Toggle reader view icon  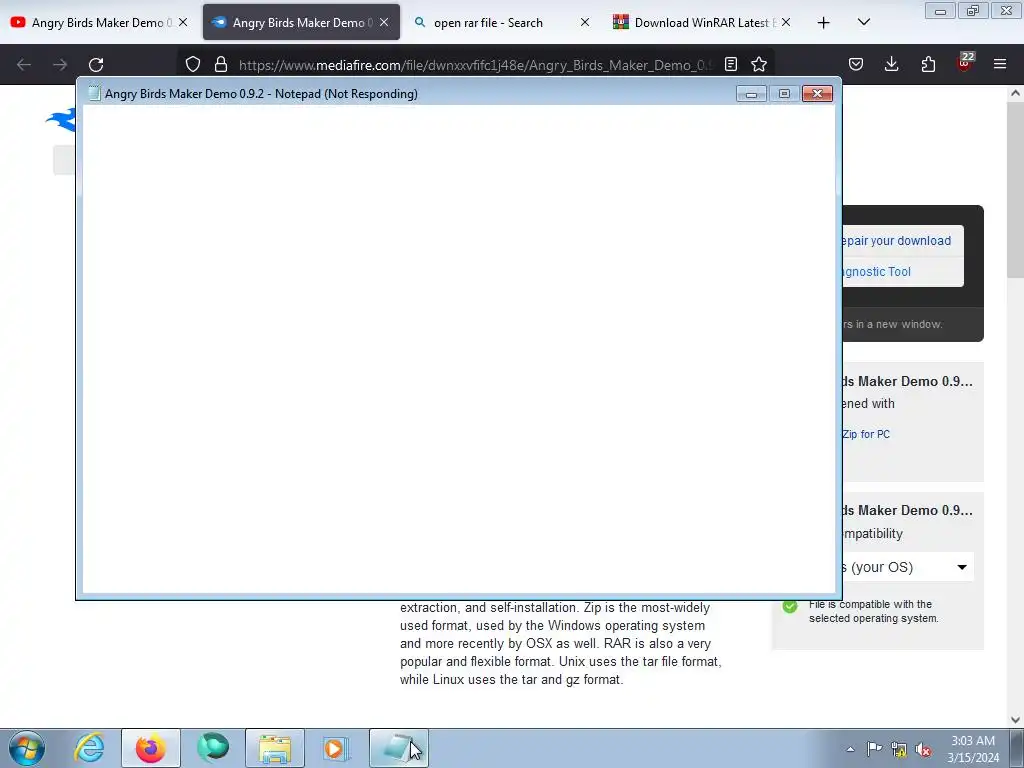731,64
